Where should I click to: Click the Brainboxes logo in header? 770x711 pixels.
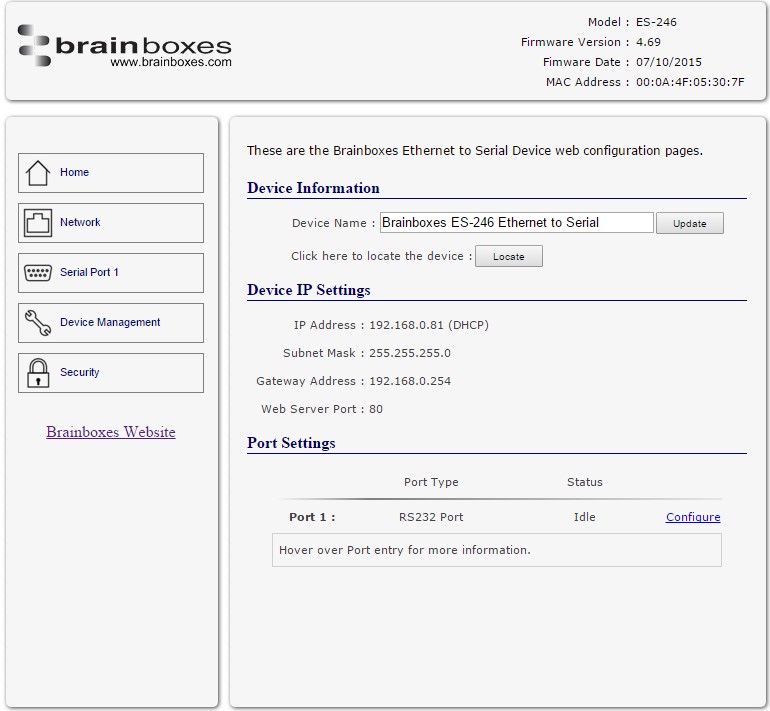(x=125, y=46)
